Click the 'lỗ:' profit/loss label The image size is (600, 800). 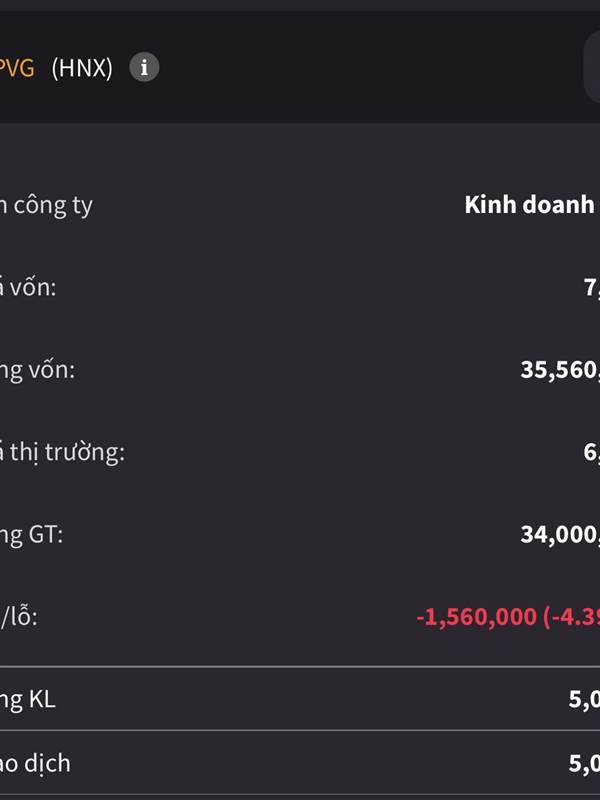click(x=20, y=617)
